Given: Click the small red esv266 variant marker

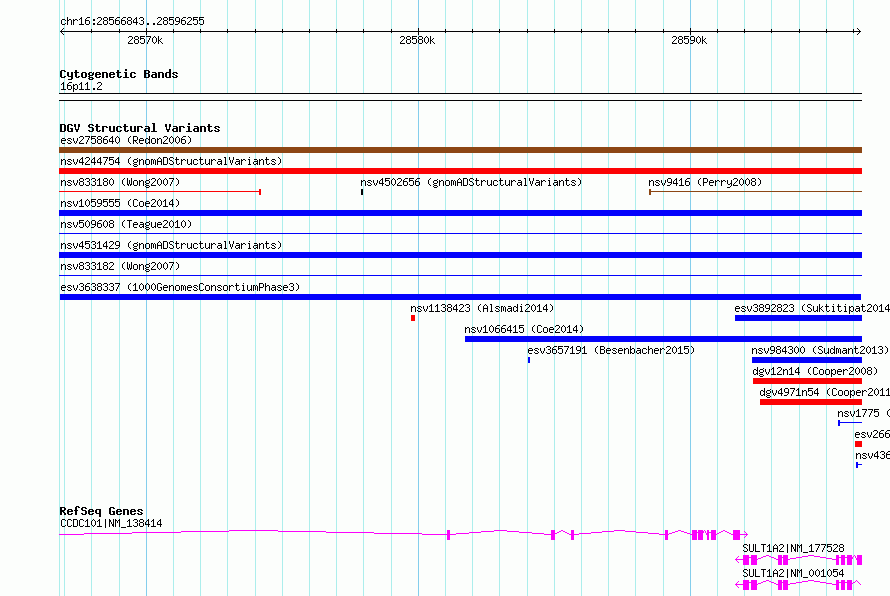Looking at the screenshot, I should 858,444.
